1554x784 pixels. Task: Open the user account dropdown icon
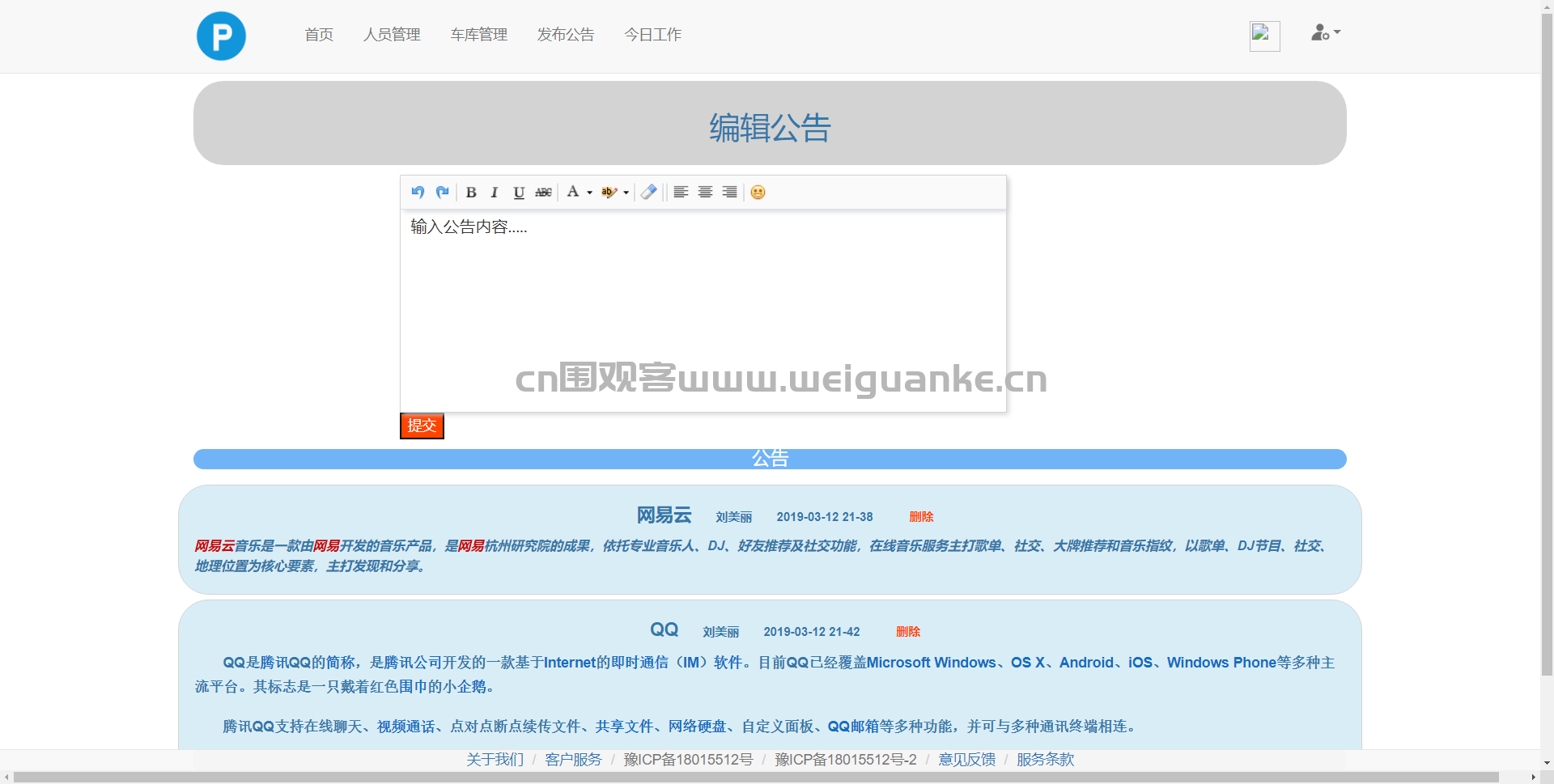point(1326,33)
